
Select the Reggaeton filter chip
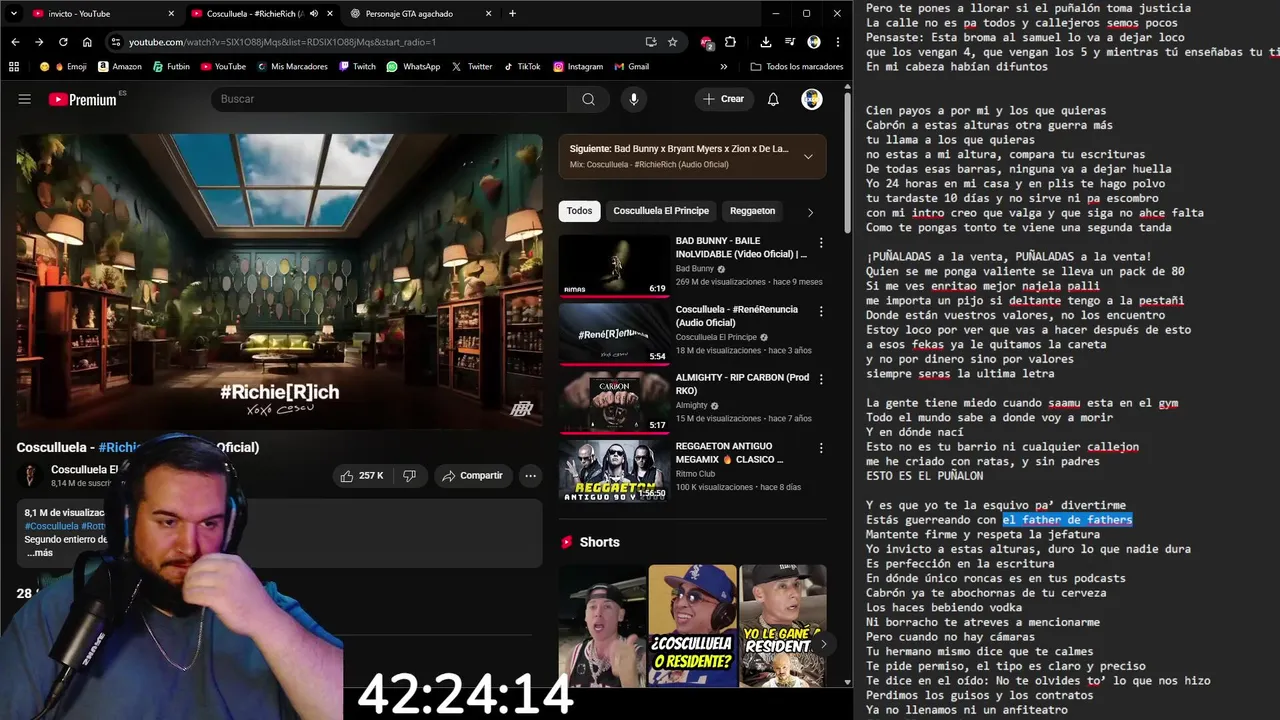point(752,211)
